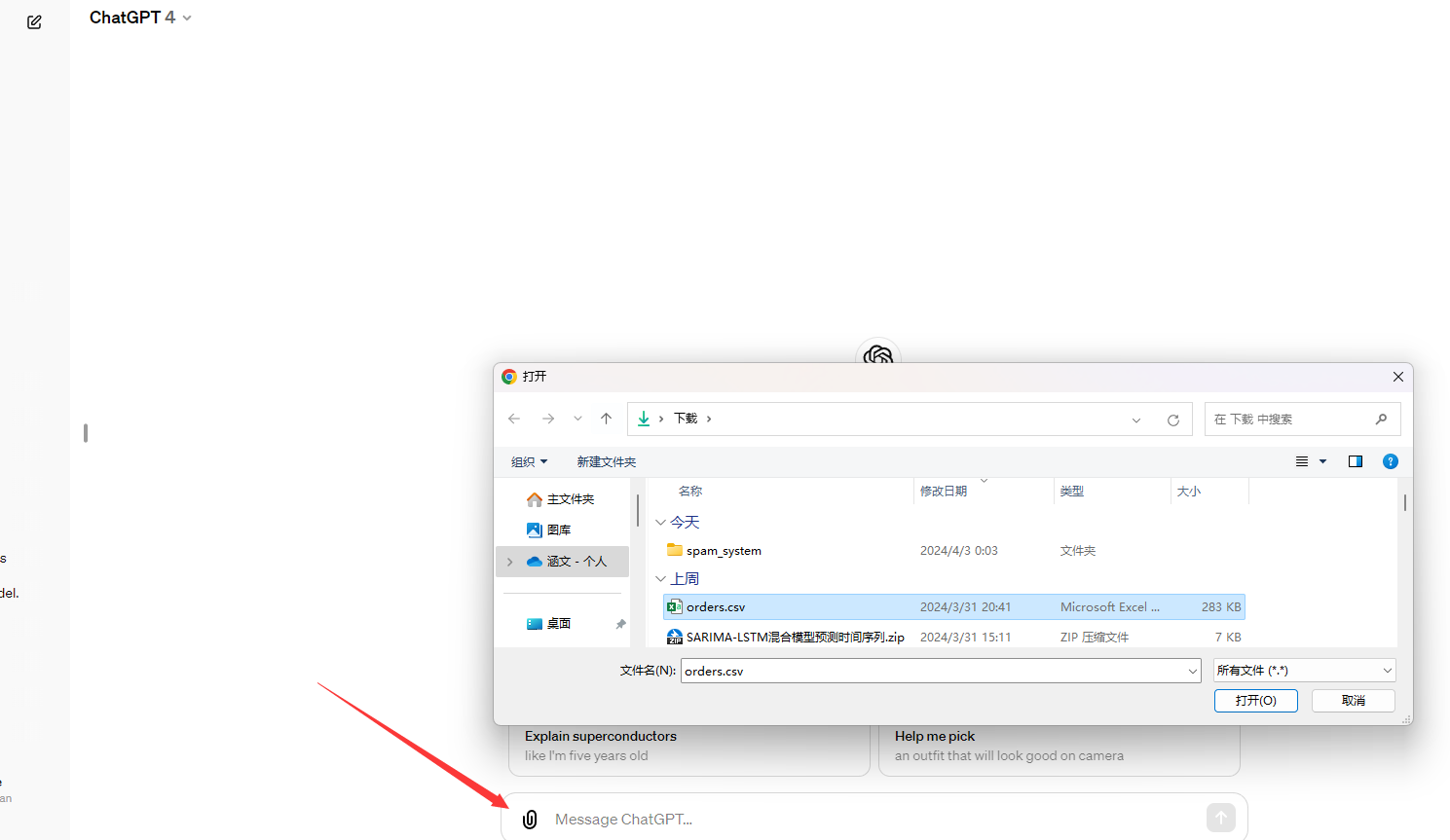1450x840 pixels.
Task: Click the orders.csv Excel file icon
Action: click(674, 607)
